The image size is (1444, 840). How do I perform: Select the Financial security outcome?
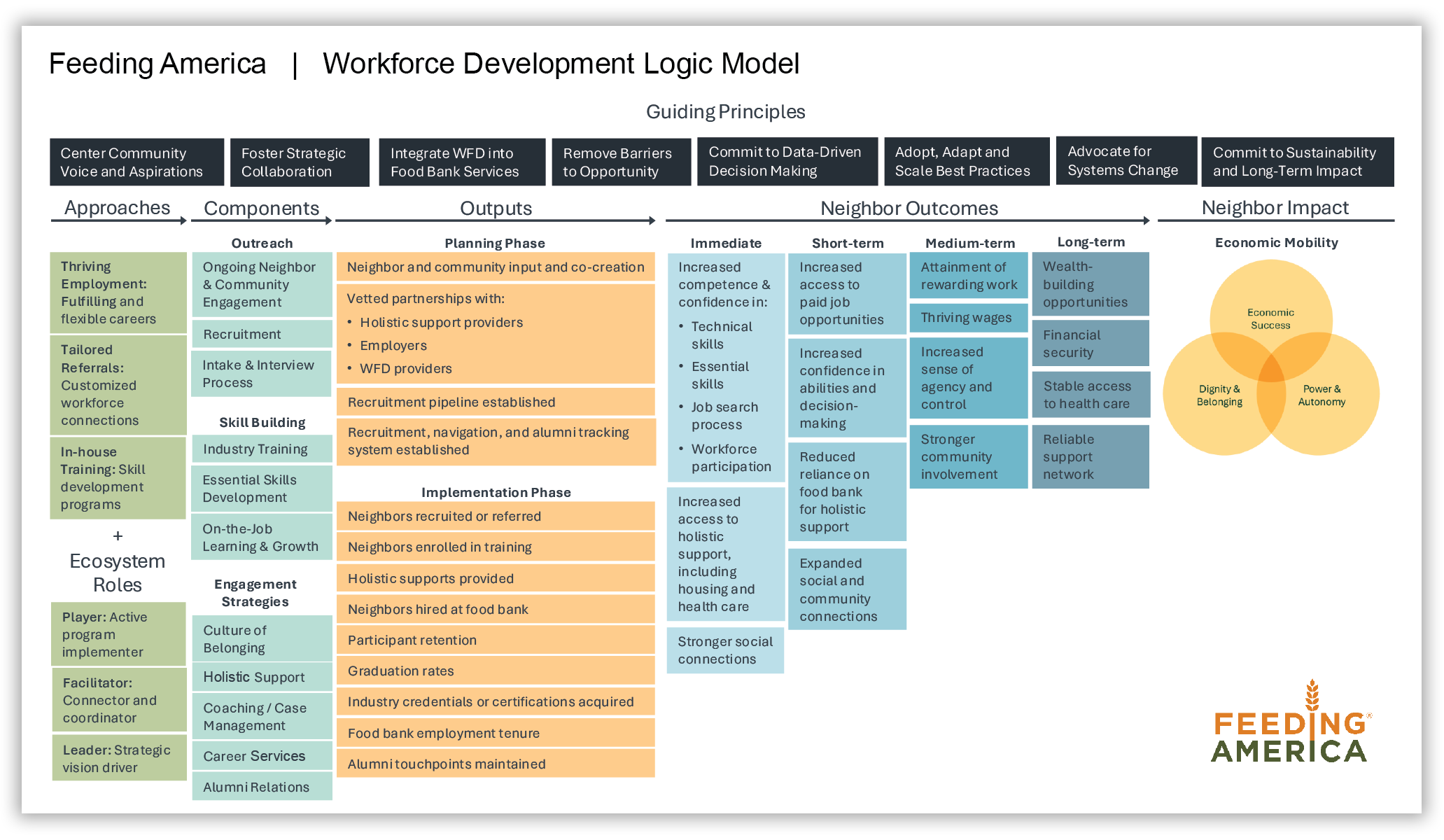[x=1090, y=344]
